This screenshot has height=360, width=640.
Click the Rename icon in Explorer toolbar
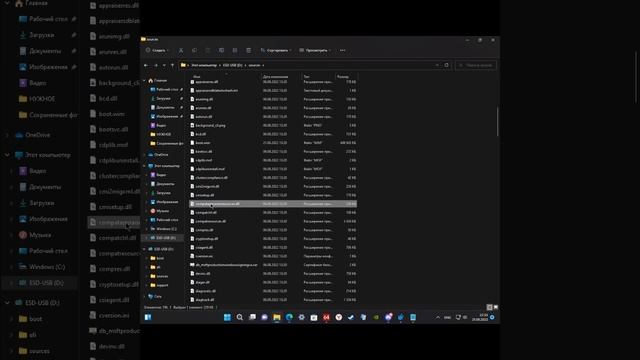pos(221,50)
